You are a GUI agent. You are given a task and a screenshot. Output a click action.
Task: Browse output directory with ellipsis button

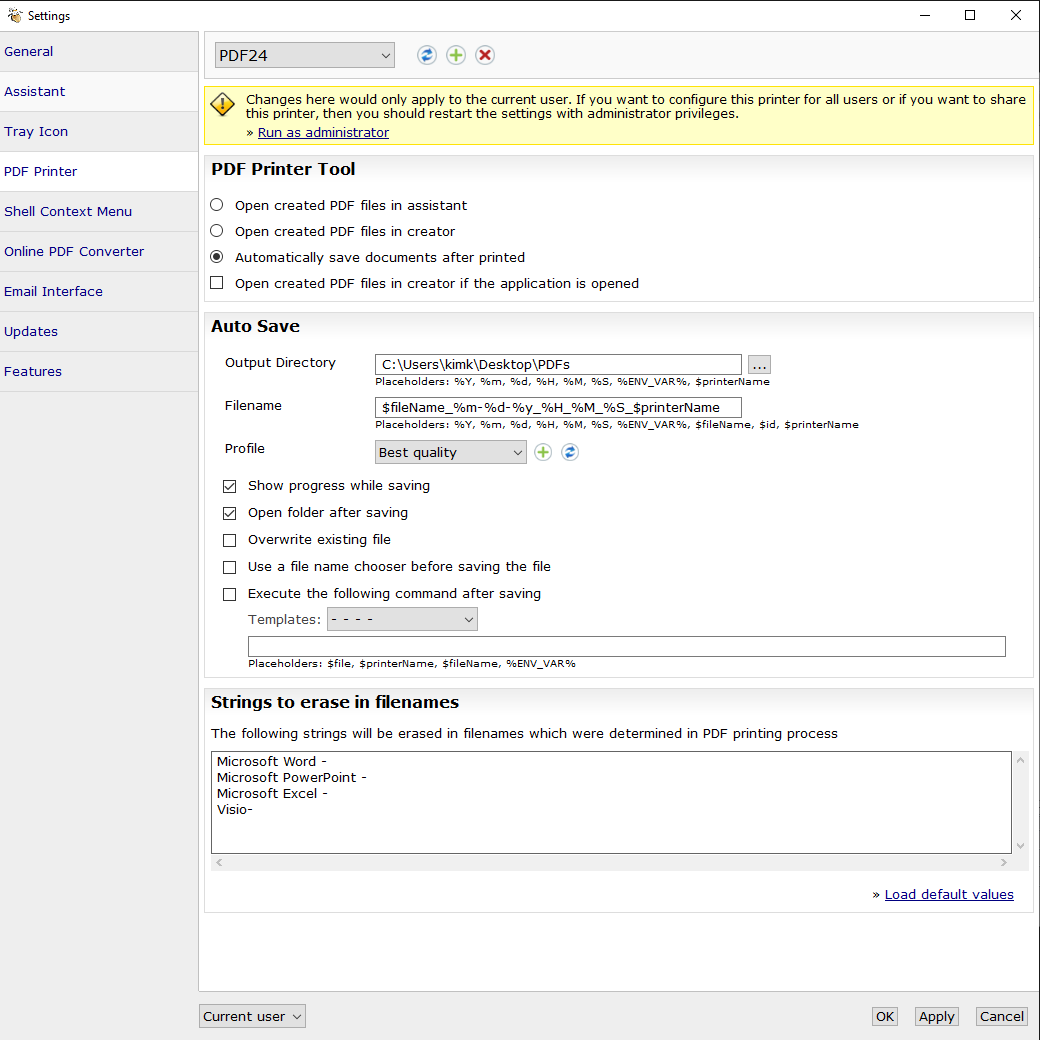tap(759, 365)
